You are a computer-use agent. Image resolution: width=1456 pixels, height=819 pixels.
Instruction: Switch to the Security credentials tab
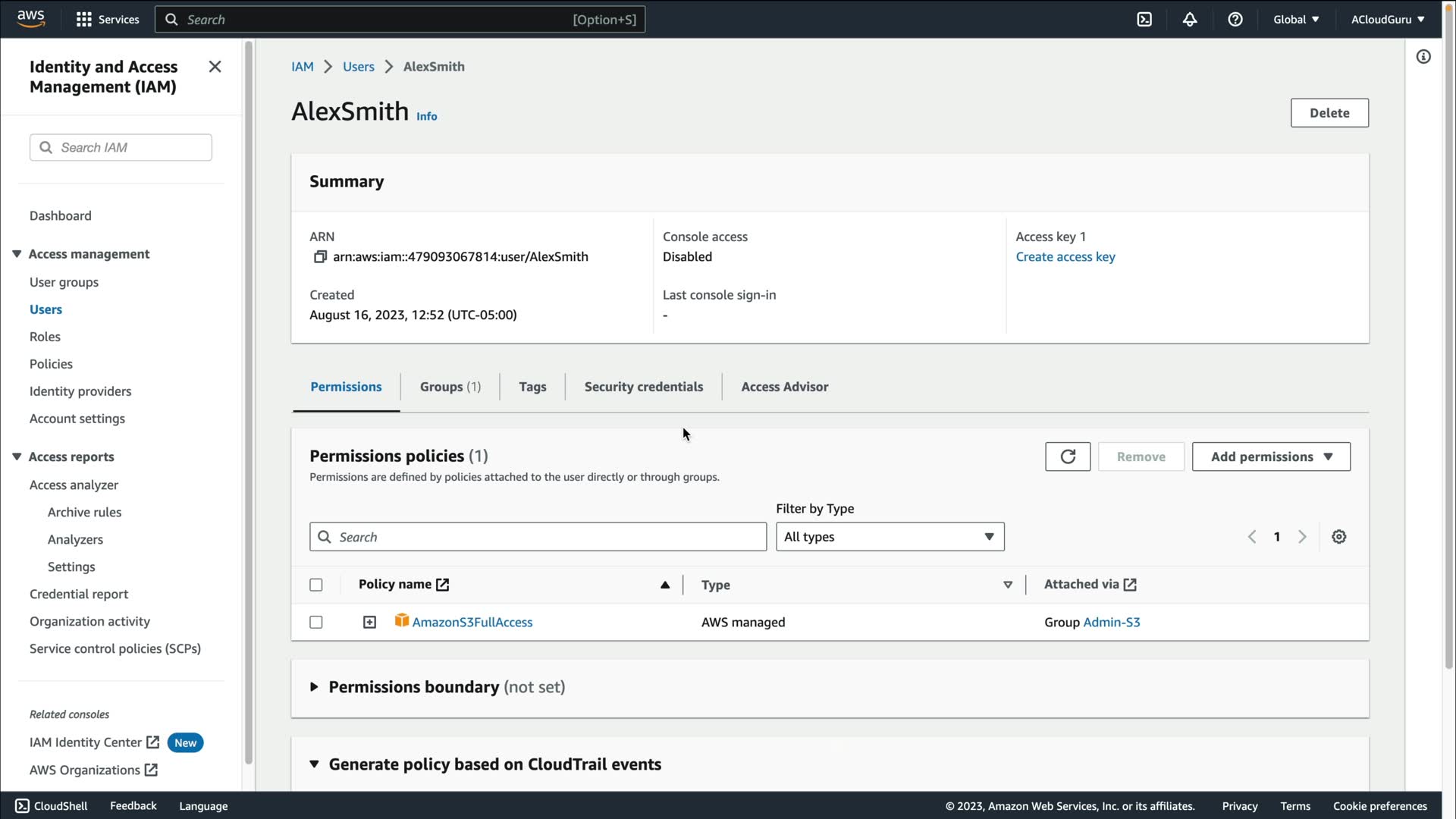pos(643,387)
